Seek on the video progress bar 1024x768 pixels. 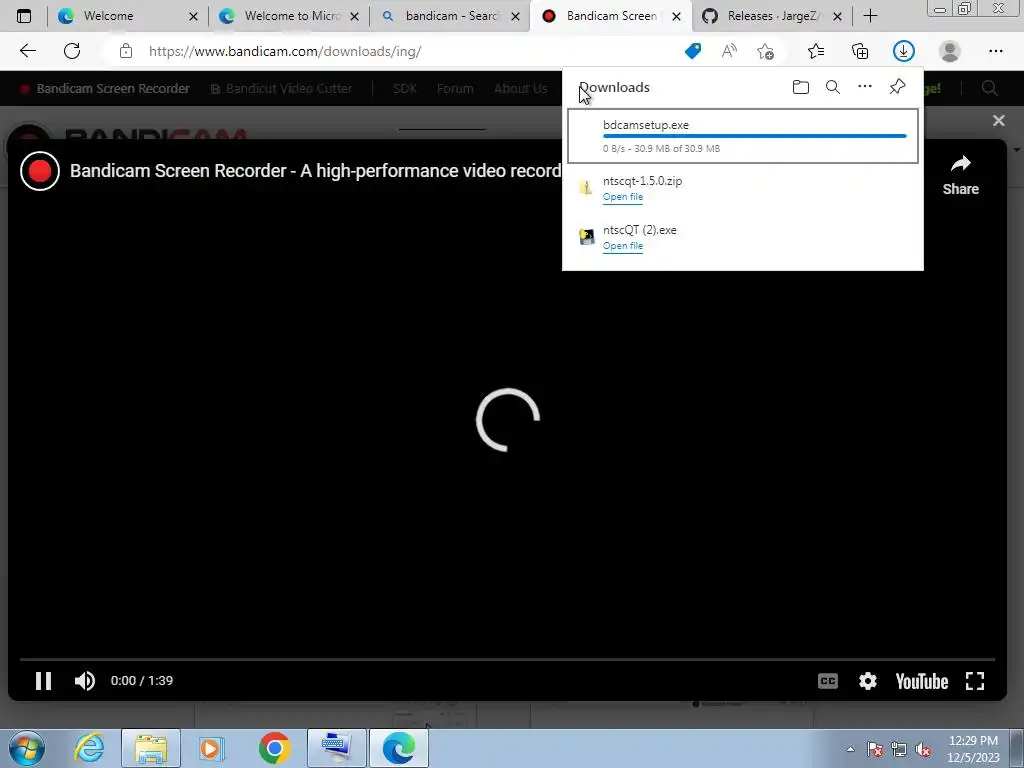click(507, 660)
